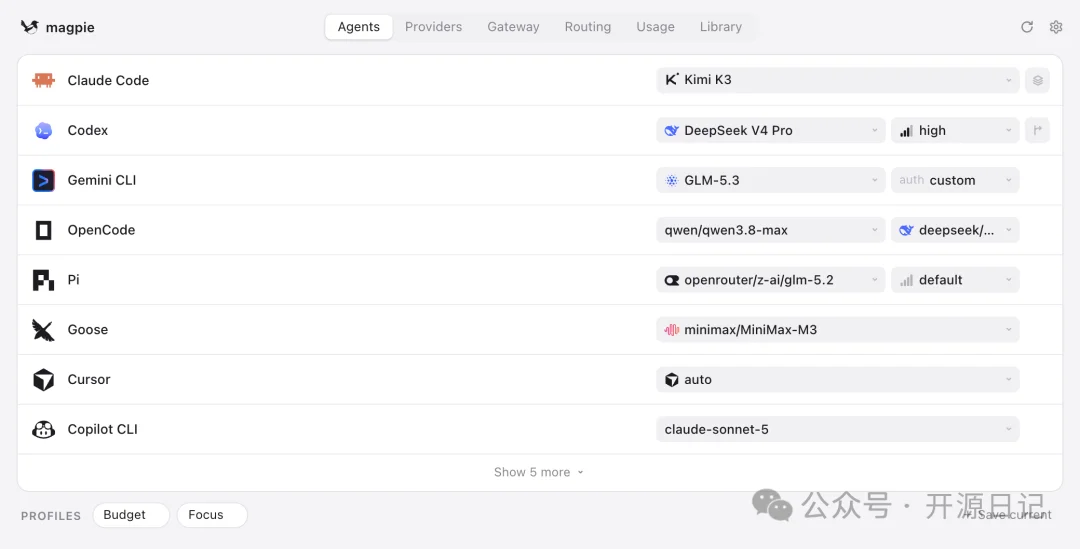Click the Claude Code agent icon
Image resolution: width=1080 pixels, height=549 pixels.
[x=43, y=81]
